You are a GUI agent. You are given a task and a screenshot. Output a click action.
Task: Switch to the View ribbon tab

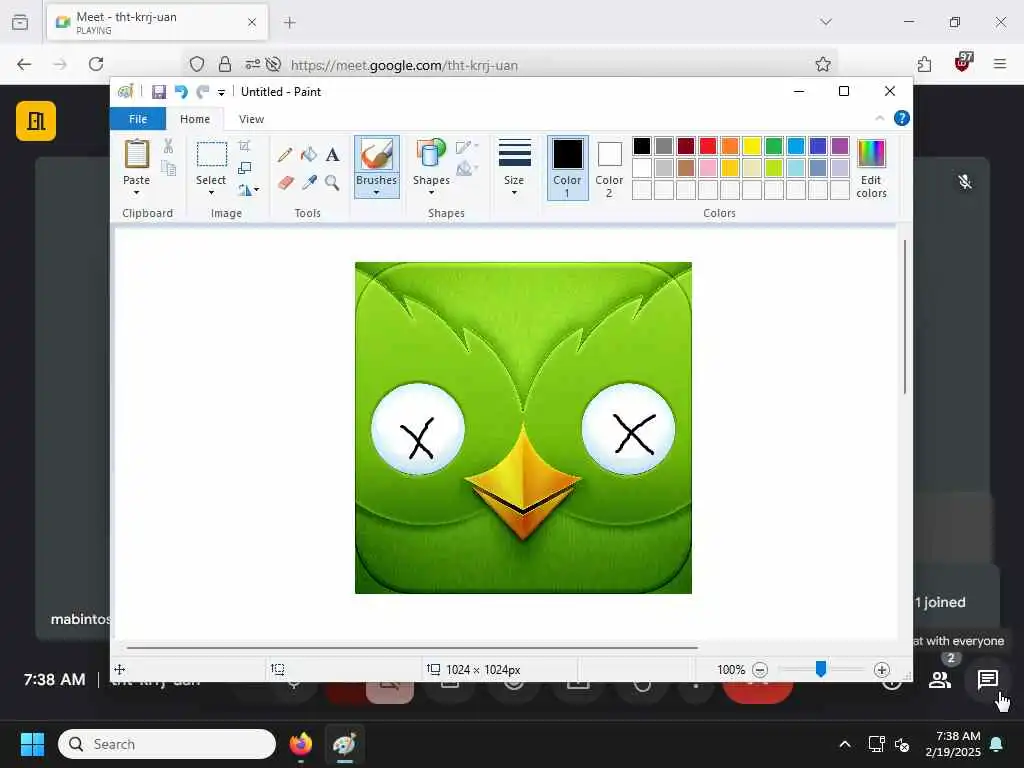tap(251, 119)
